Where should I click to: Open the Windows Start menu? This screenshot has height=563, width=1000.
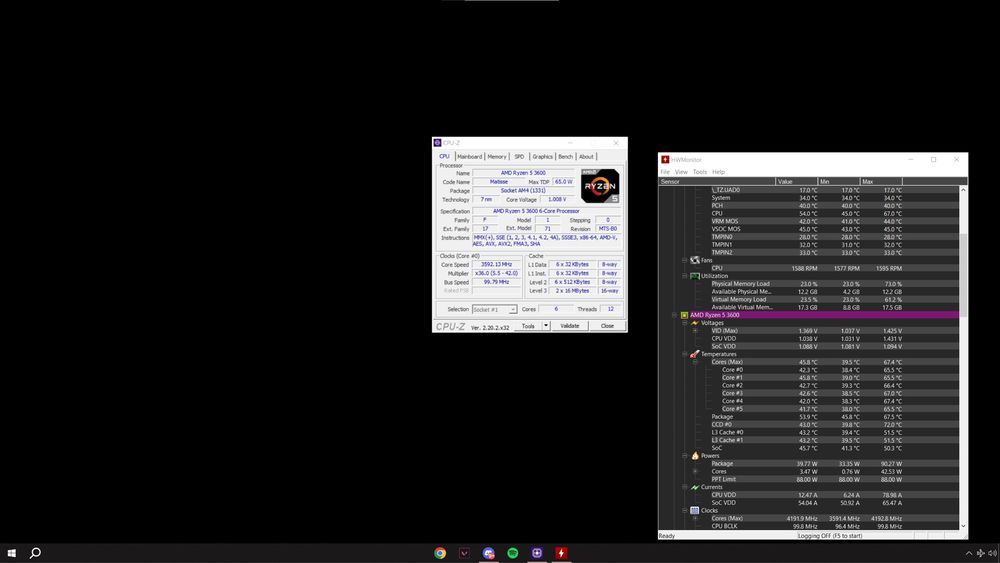point(11,553)
